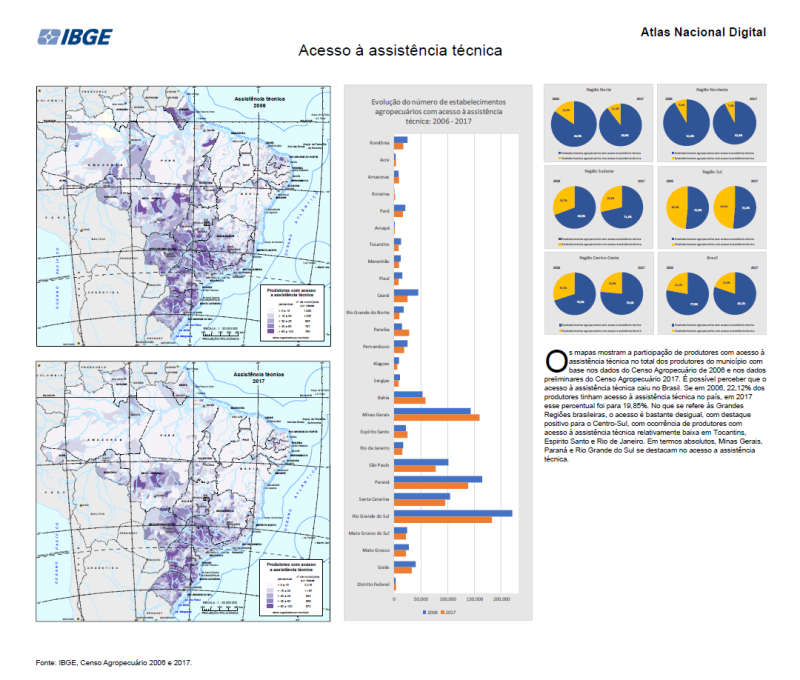Click the source note 'Fonte: IBGE, Censo Agropecuário 2006 e 2017.'
This screenshot has width=800, height=680.
(114, 663)
